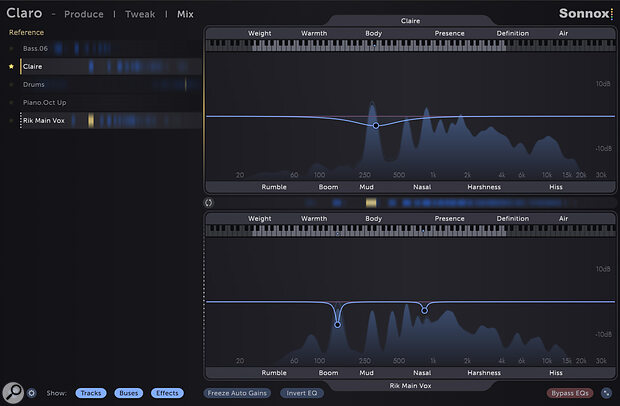Click the Reference heading

(26, 32)
